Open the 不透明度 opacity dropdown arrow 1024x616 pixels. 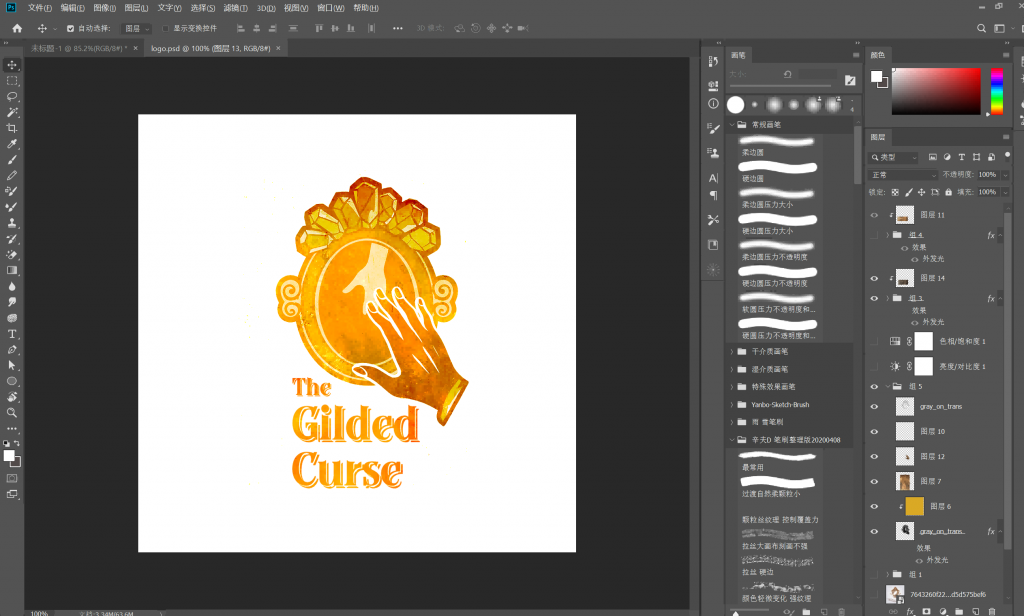pos(1005,175)
